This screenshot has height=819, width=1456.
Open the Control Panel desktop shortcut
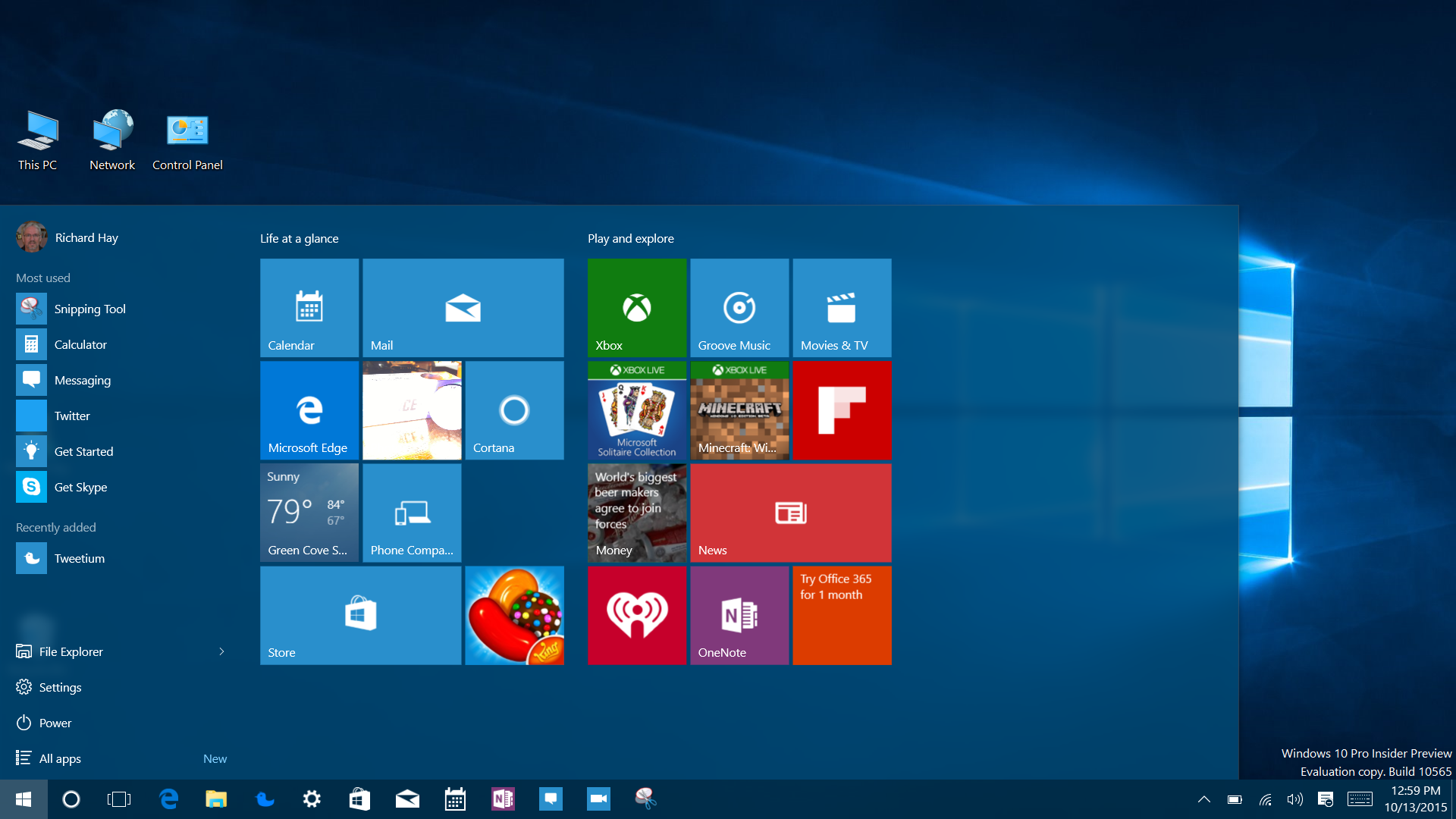[187, 141]
